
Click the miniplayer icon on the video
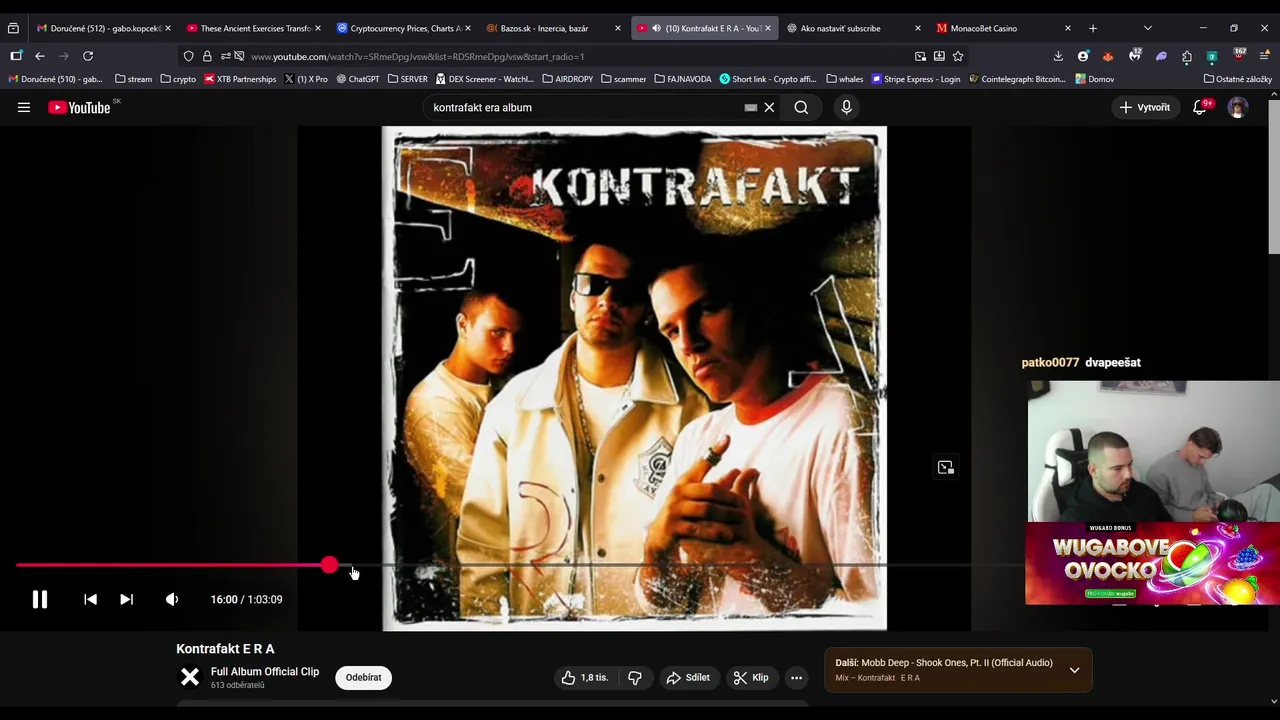[945, 467]
